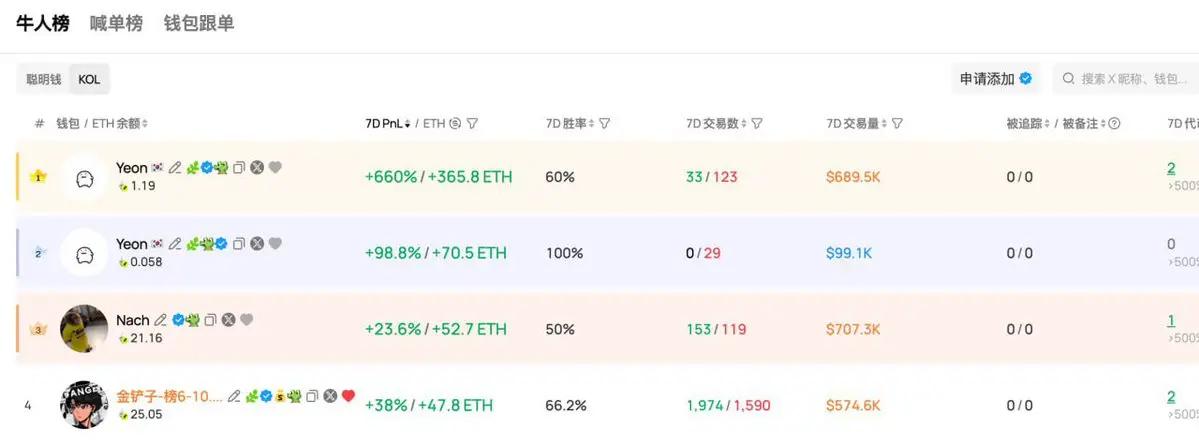Open the 钱包跟单 tab
This screenshot has width=1199, height=445.
(x=199, y=24)
